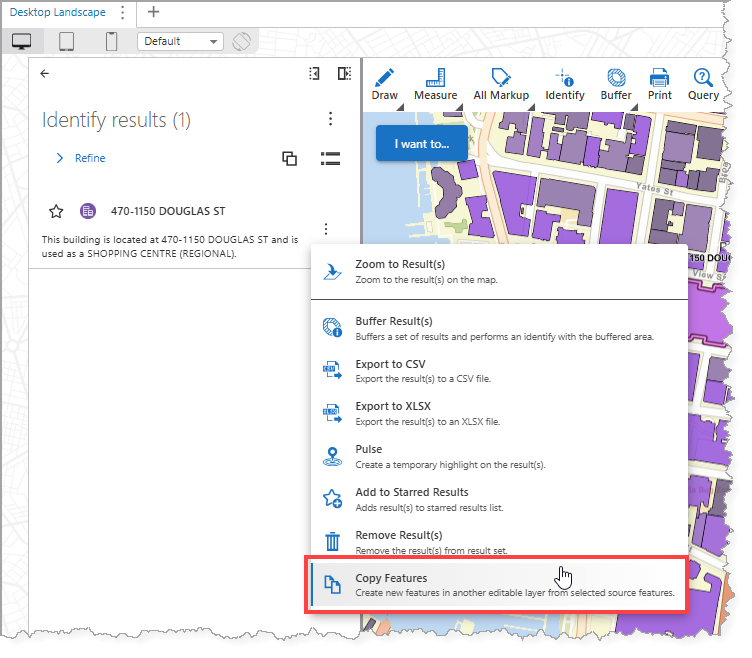
Task: Expand the All Markup submenu arrow
Action: point(531,107)
